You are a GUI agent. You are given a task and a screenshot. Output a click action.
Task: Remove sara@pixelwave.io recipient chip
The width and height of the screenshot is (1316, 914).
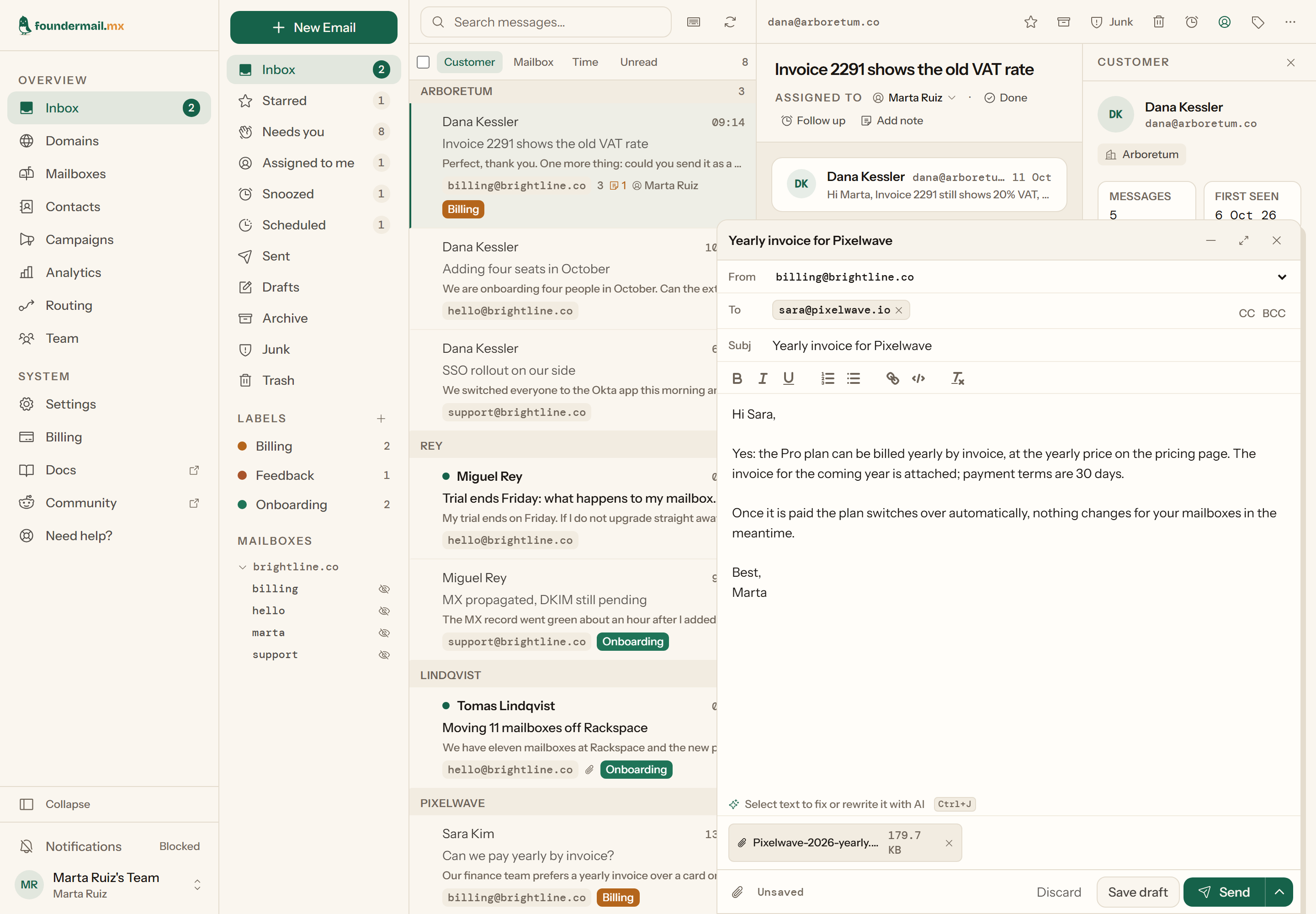(898, 310)
